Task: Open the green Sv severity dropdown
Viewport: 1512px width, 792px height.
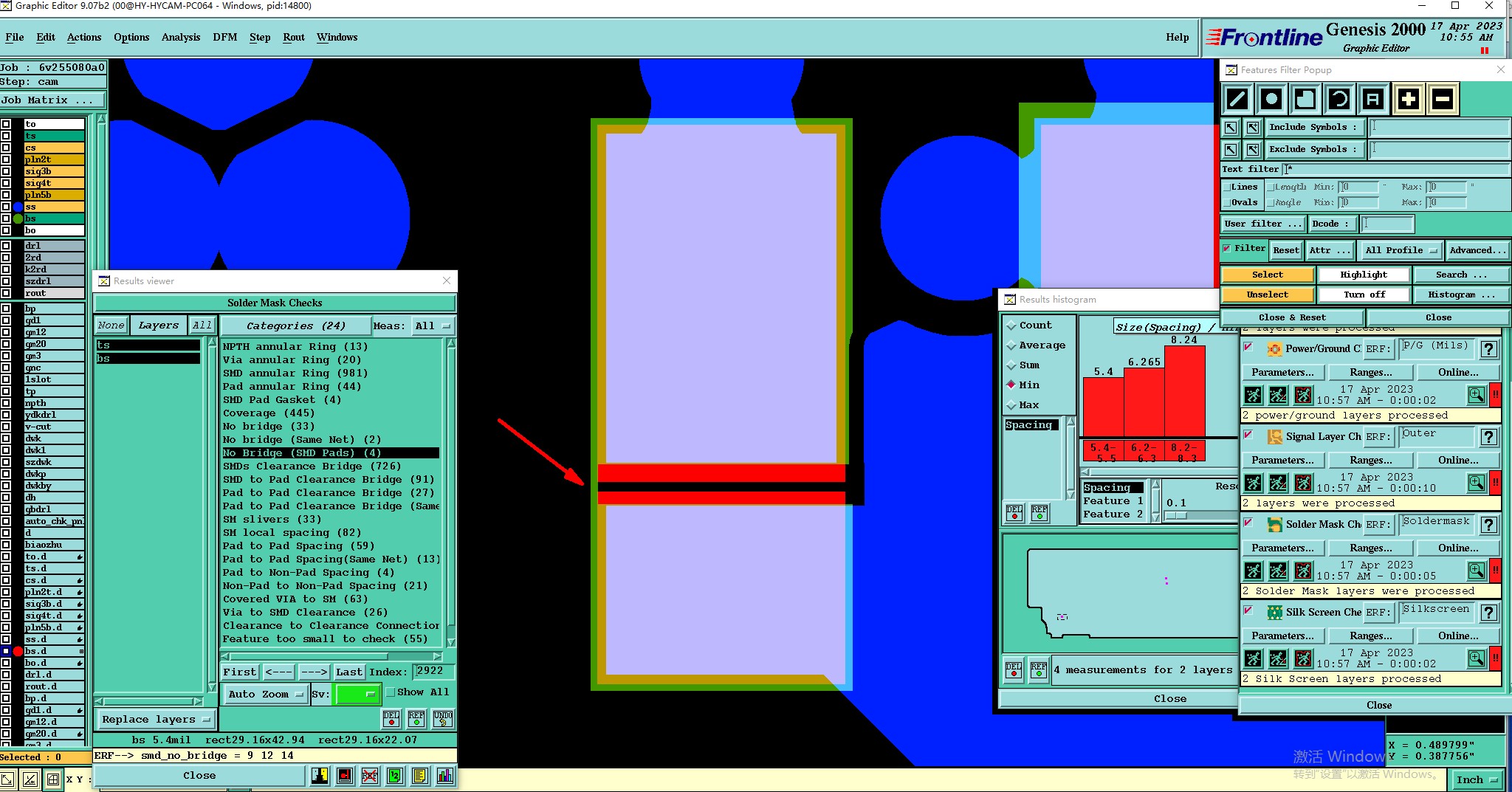Action: point(357,695)
